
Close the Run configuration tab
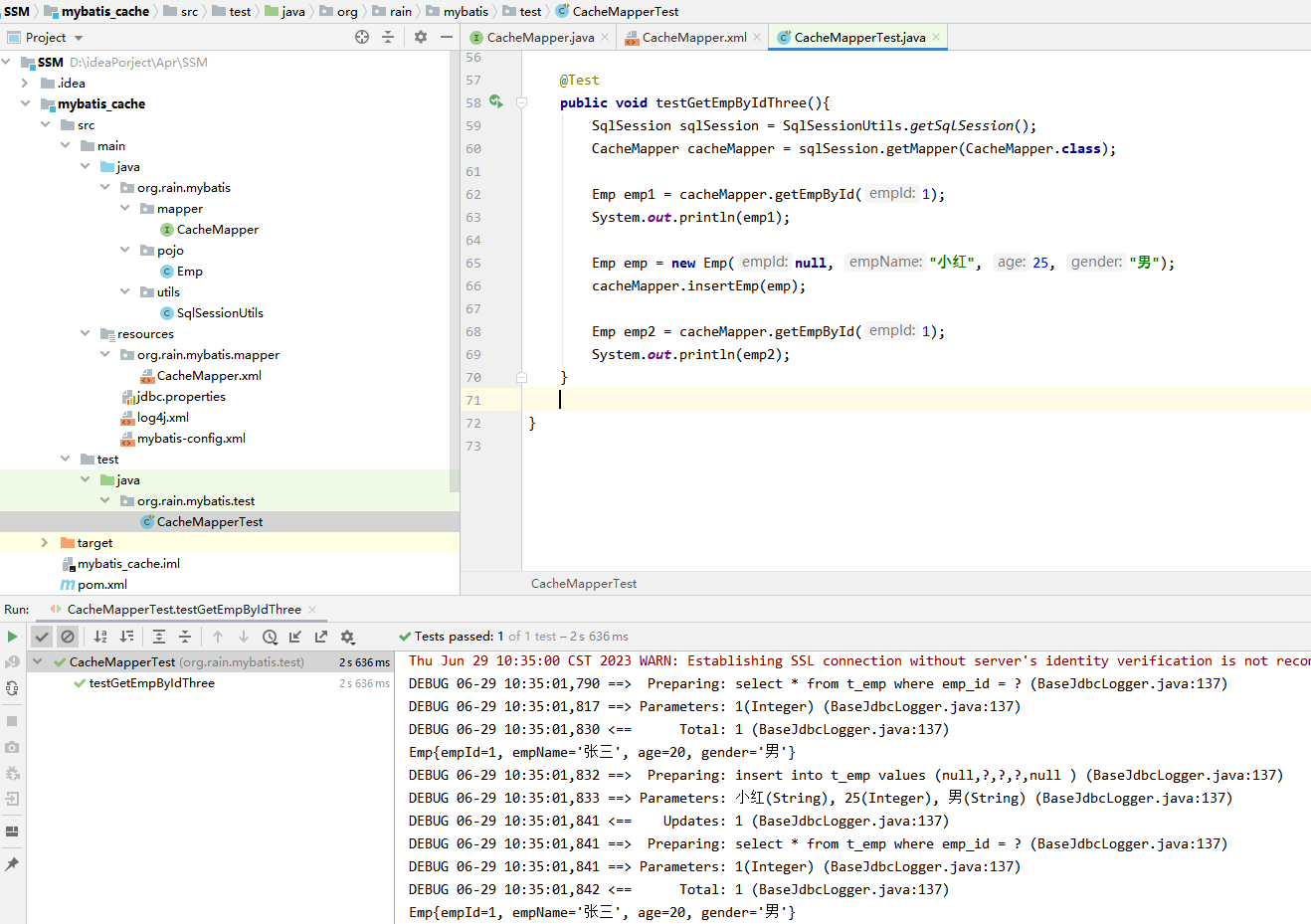(312, 610)
